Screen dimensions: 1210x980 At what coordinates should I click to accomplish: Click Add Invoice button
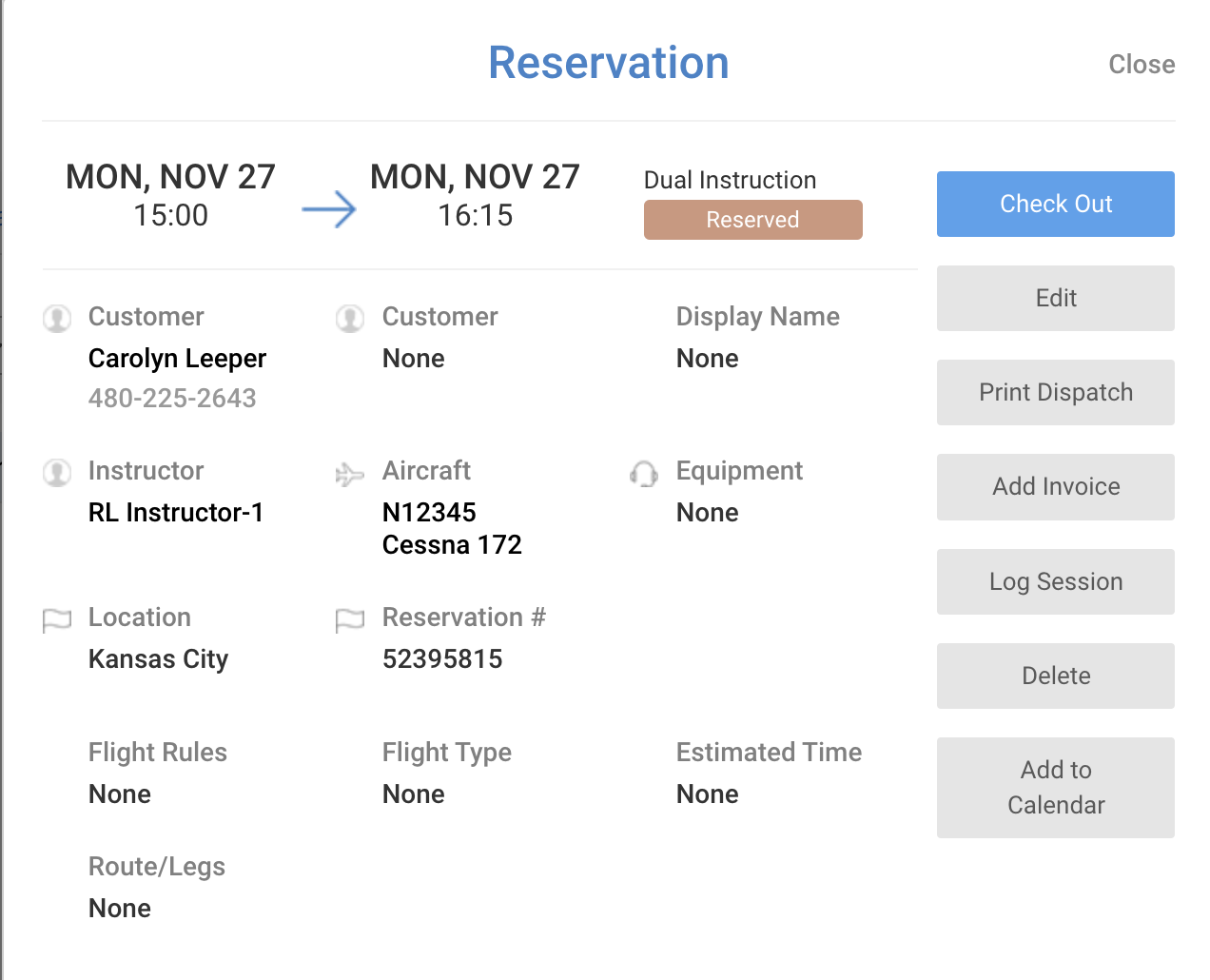tap(1055, 486)
